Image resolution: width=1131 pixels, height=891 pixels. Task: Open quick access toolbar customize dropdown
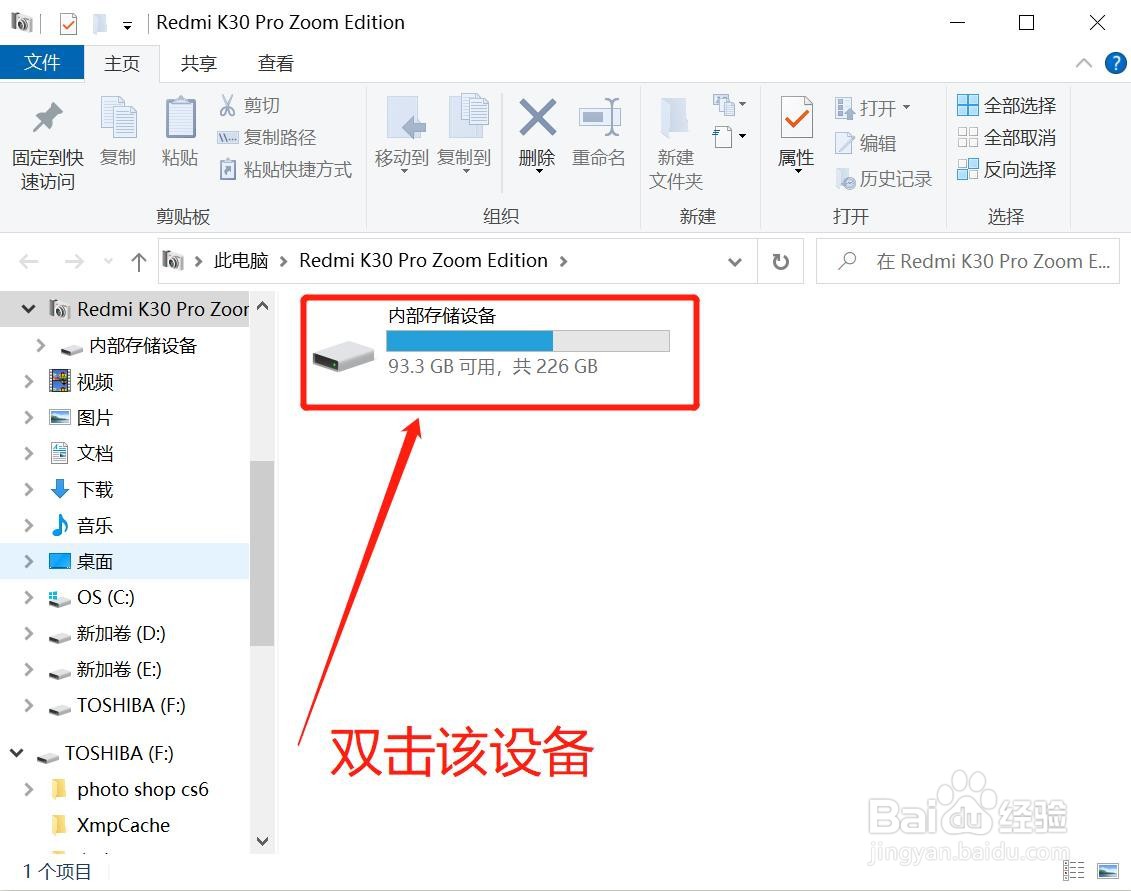pos(127,25)
